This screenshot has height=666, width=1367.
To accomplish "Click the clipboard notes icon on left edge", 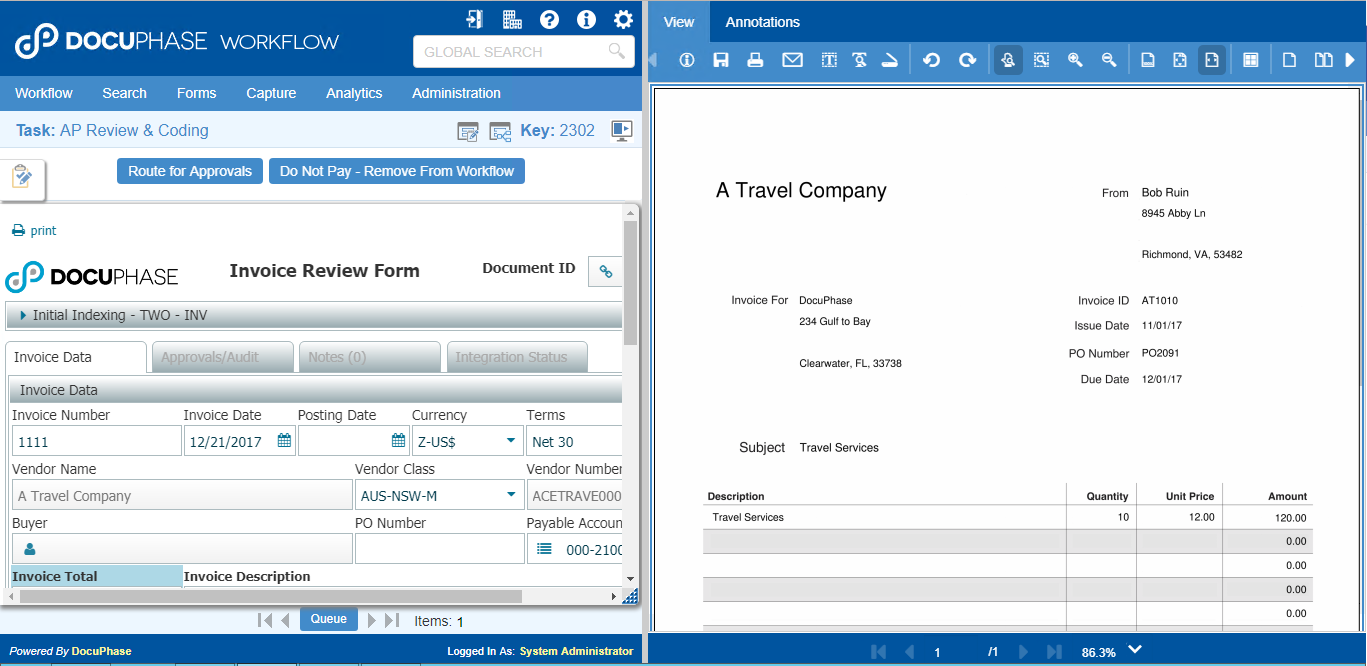I will point(22,177).
